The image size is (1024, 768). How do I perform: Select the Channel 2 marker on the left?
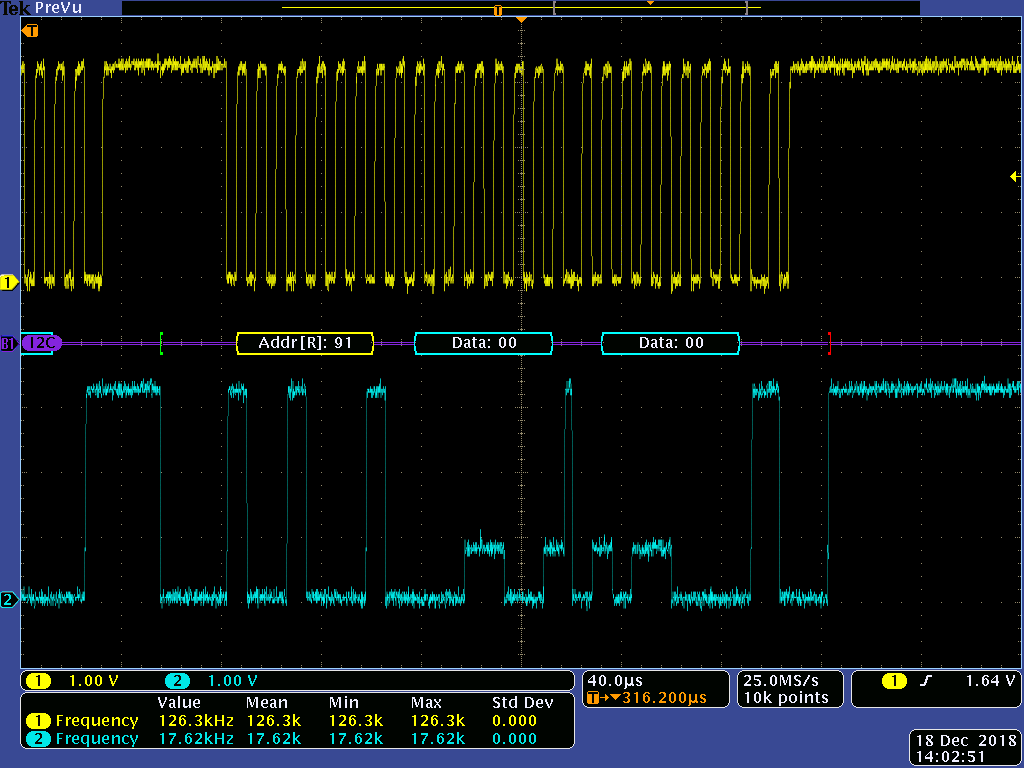pos(10,598)
